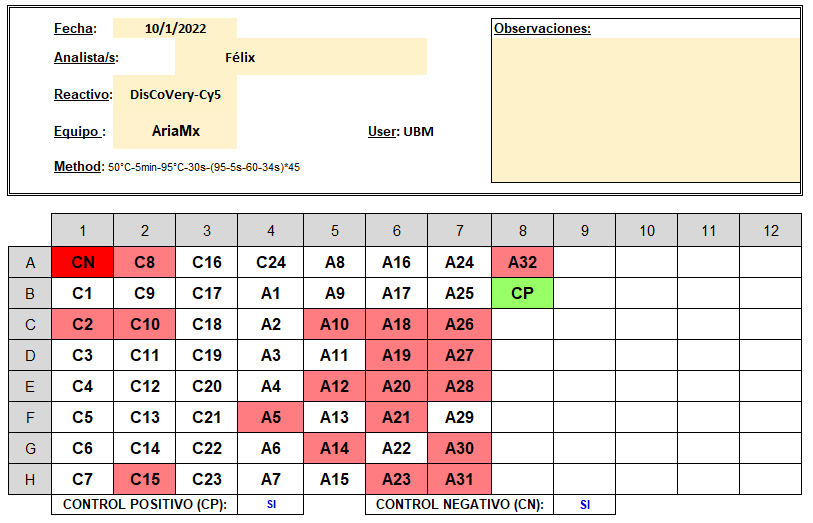This screenshot has width=813, height=523.
Task: Select column header 8
Action: pos(522,231)
